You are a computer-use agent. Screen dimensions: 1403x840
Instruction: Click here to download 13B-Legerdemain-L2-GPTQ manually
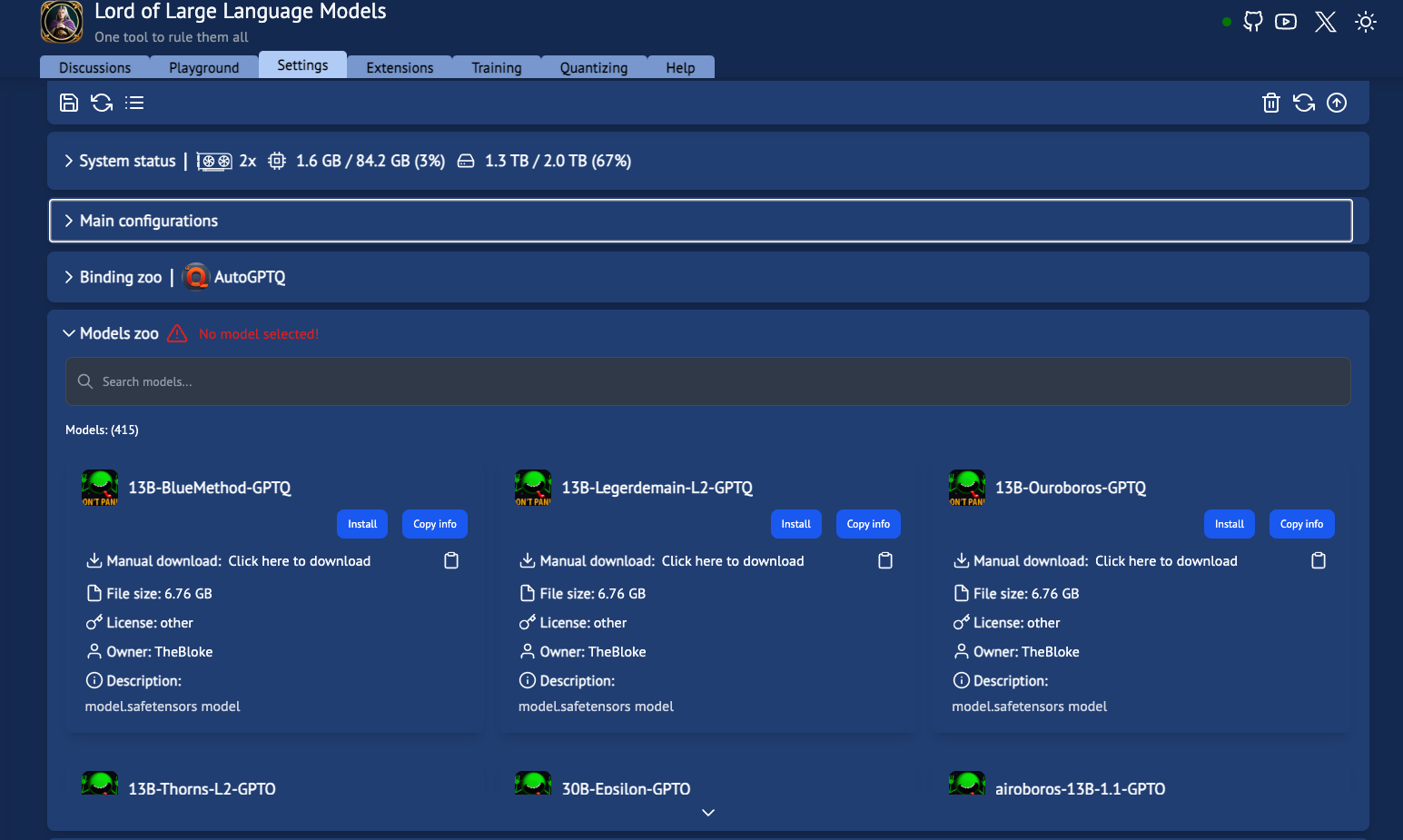tap(732, 560)
